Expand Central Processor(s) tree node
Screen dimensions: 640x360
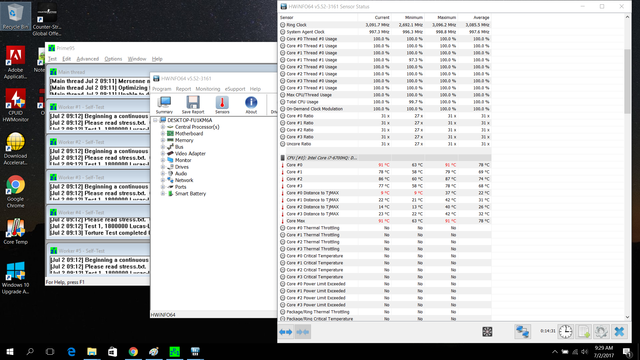coord(163,127)
